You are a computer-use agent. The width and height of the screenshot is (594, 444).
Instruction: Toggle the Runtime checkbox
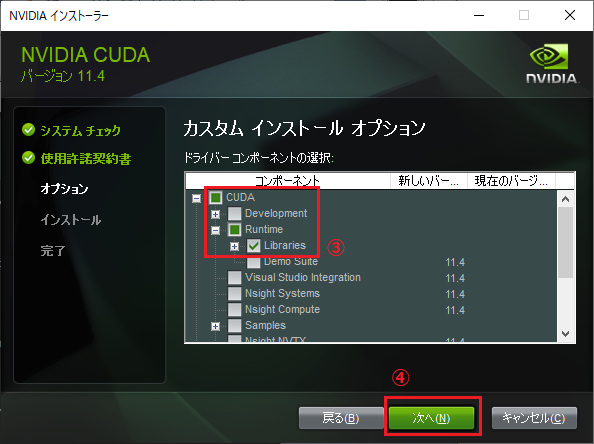pos(234,229)
